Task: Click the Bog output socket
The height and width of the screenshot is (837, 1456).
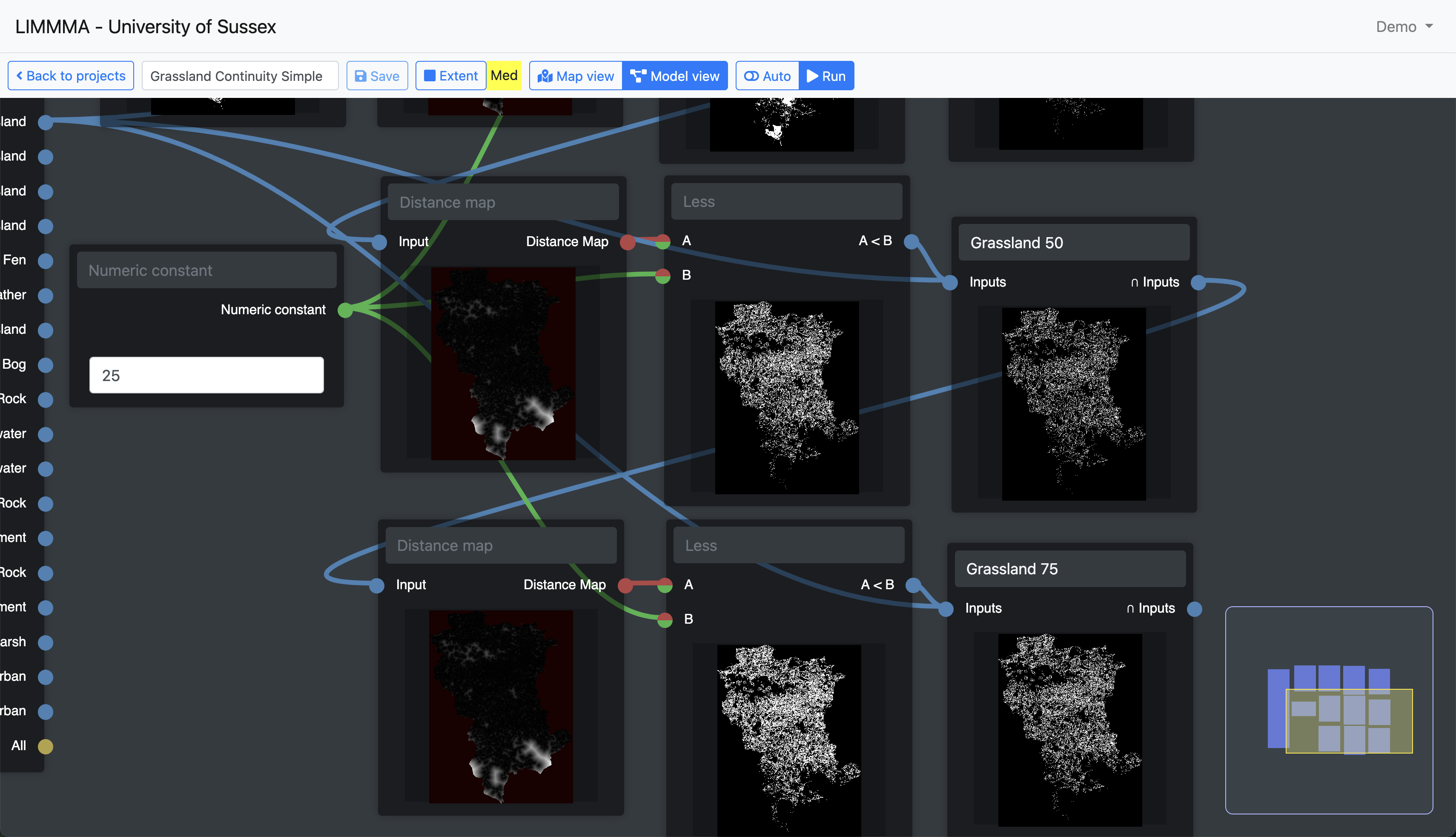Action: pyautogui.click(x=46, y=365)
